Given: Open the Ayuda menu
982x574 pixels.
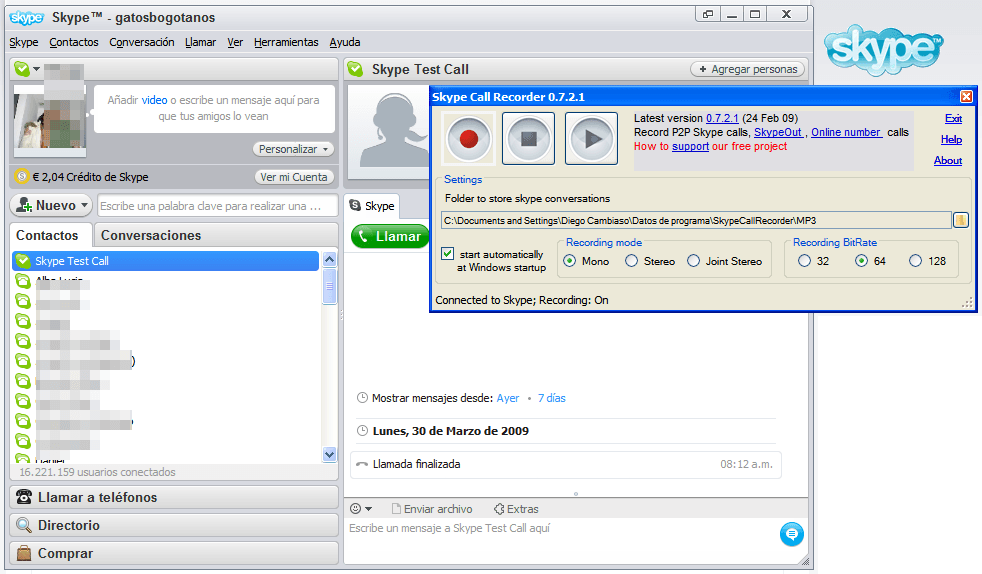Looking at the screenshot, I should coord(344,42).
